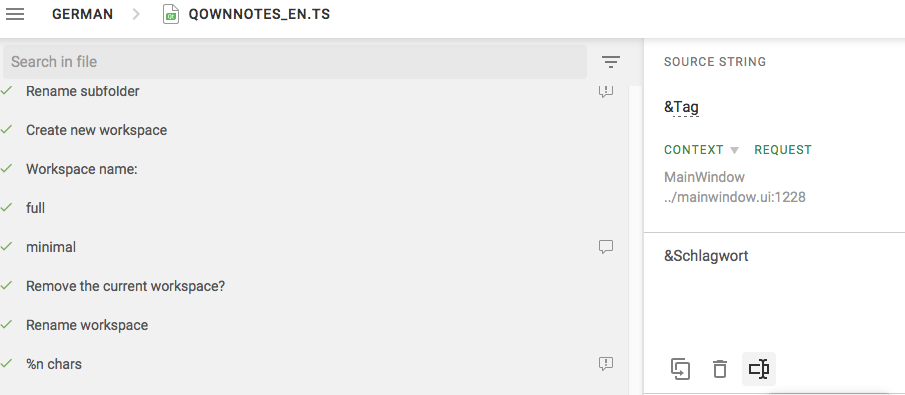This screenshot has height=395, width=905.
Task: Open QOWNNOTES_EN.TS breadcrumb item
Action: point(259,14)
